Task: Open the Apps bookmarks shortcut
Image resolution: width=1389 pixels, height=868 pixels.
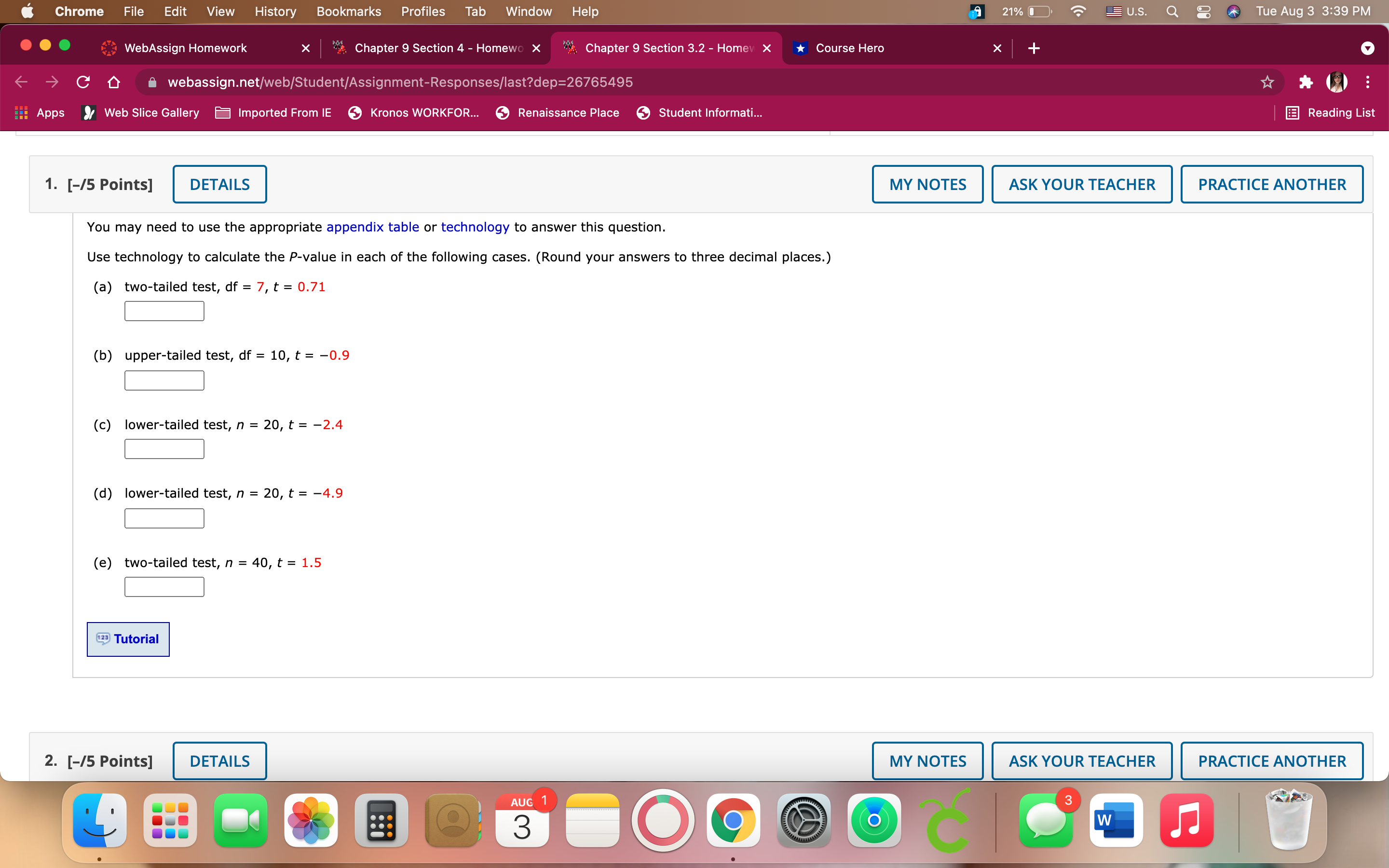Action: (39, 112)
